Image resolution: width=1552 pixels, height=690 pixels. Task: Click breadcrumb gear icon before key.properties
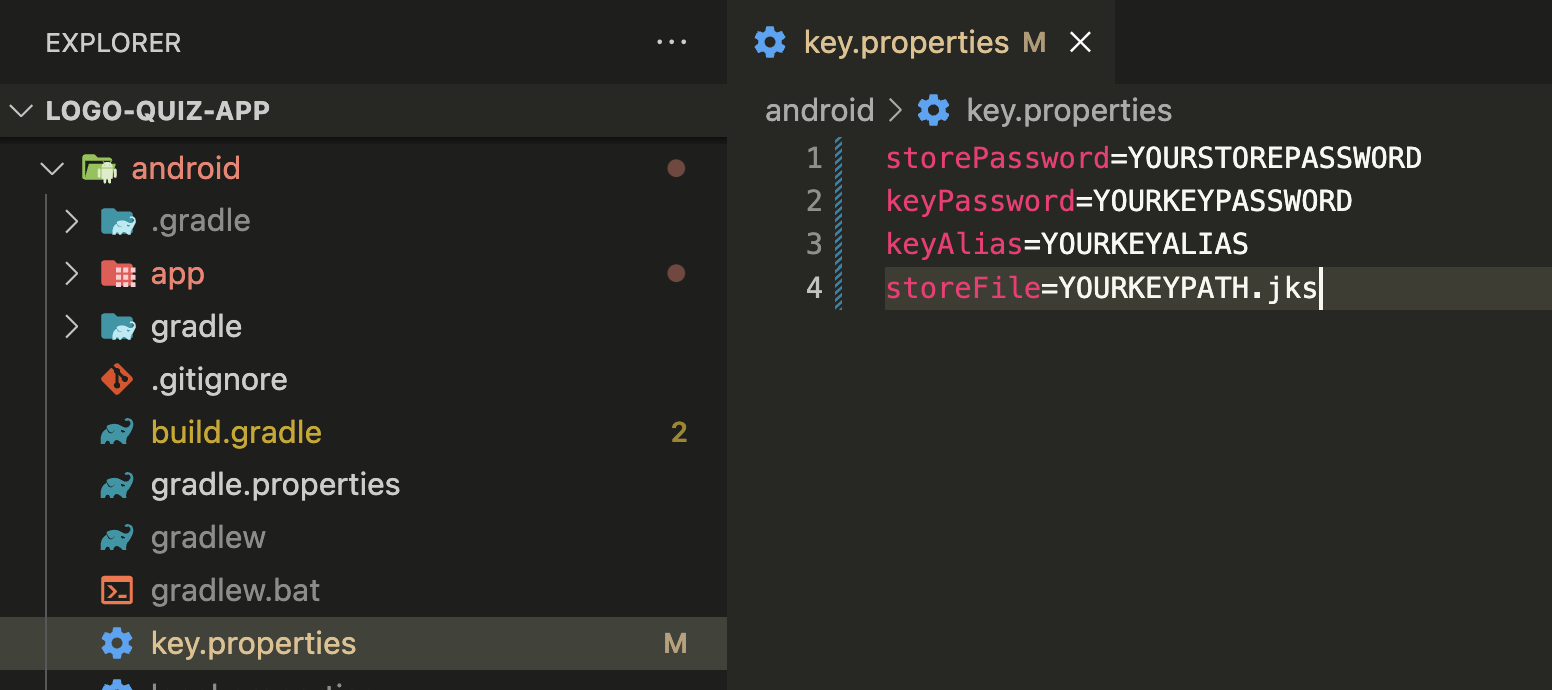[933, 110]
